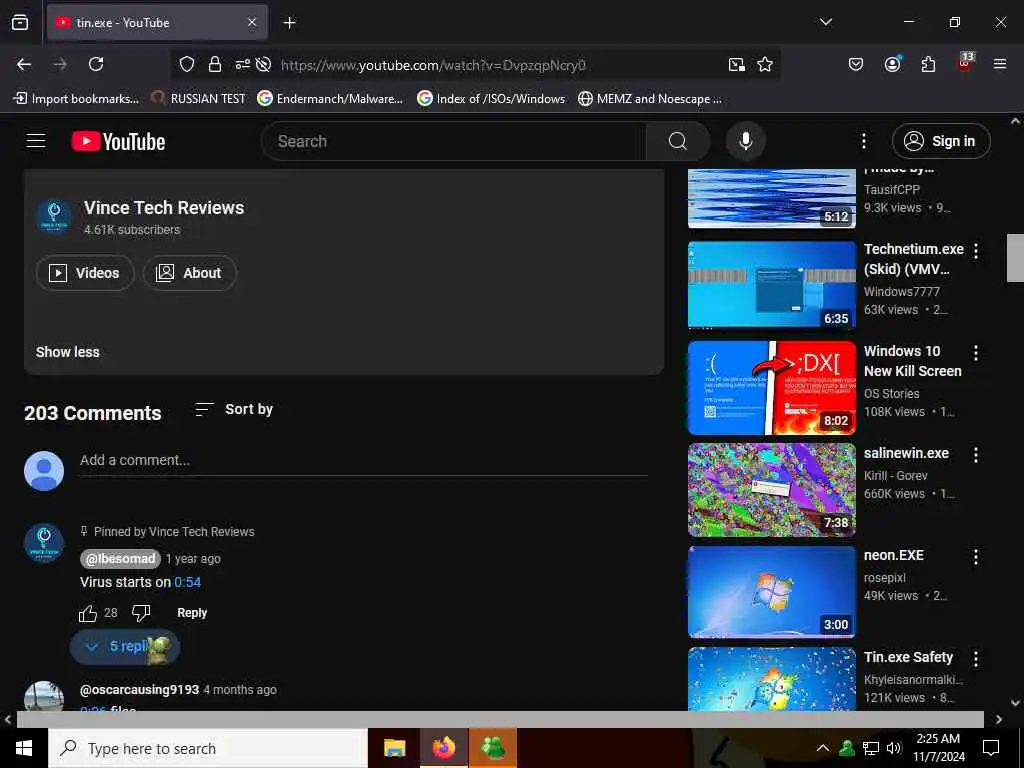The width and height of the screenshot is (1024, 768).
Task: Open options menu for salinewin.exe video
Action: tap(976, 455)
